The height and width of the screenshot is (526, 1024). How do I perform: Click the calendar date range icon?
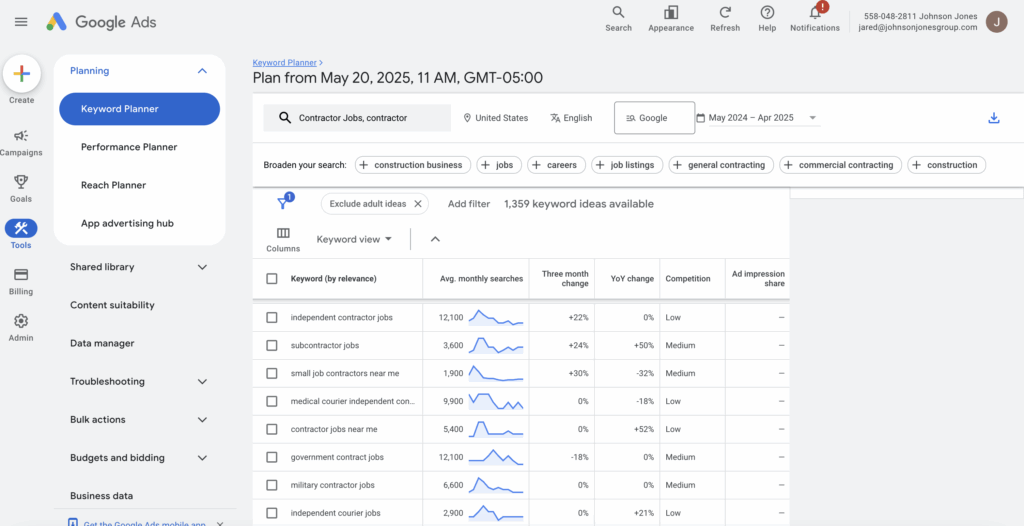701,118
